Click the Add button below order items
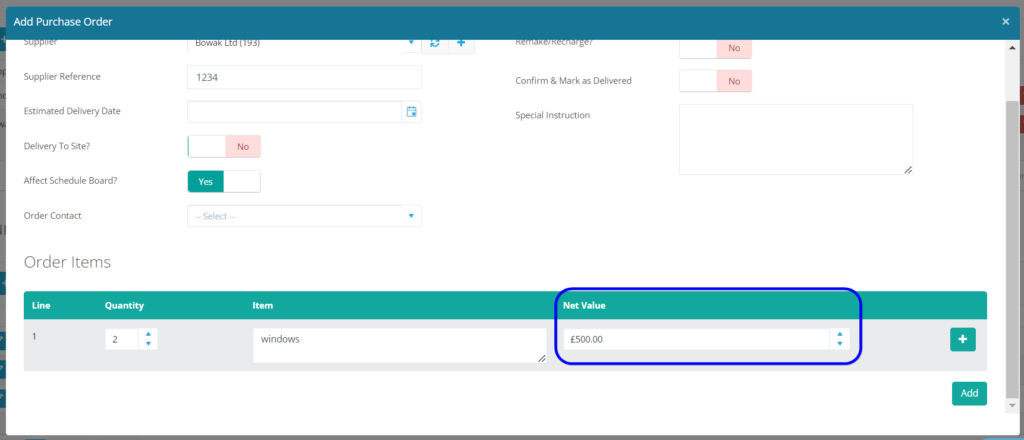 [969, 394]
